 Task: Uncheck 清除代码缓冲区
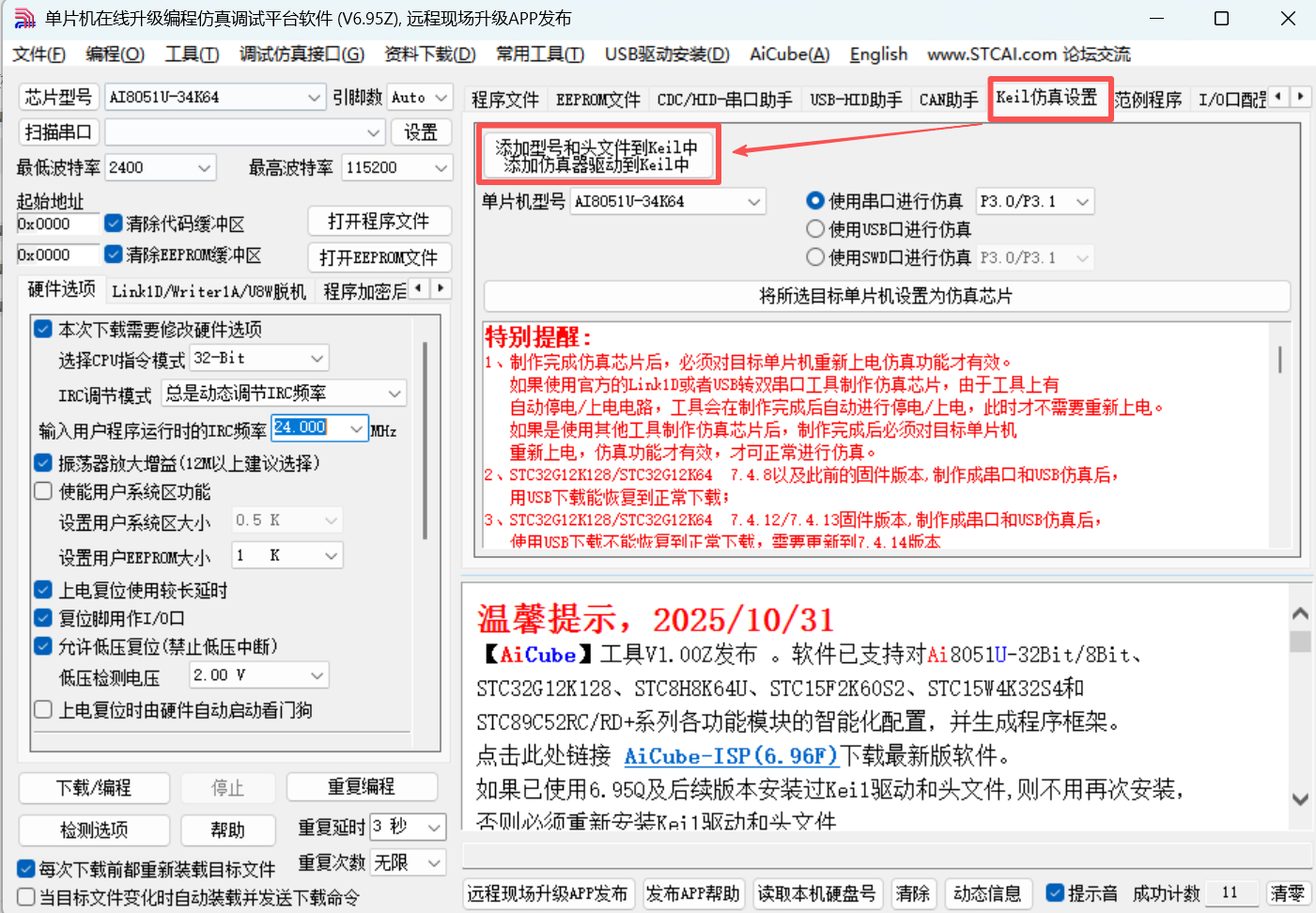(x=115, y=224)
